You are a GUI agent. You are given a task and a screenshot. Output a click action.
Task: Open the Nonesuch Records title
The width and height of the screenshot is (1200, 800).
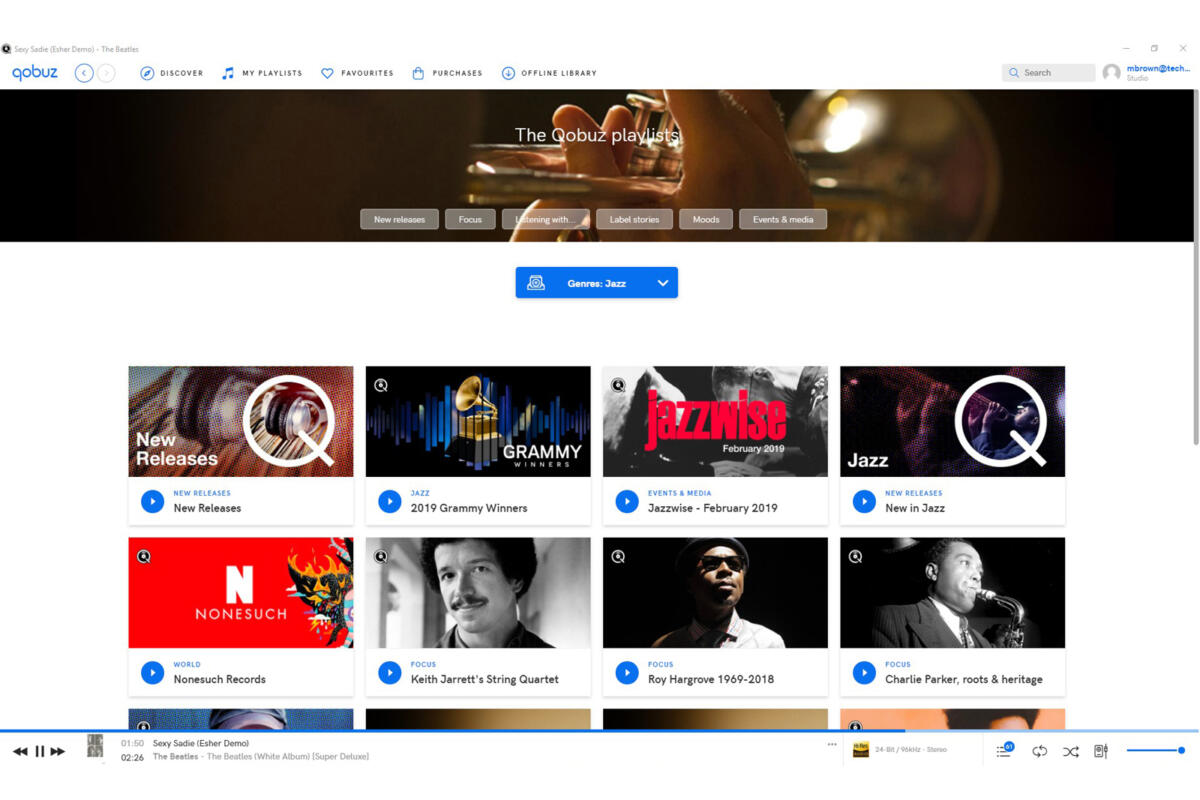[x=219, y=679]
